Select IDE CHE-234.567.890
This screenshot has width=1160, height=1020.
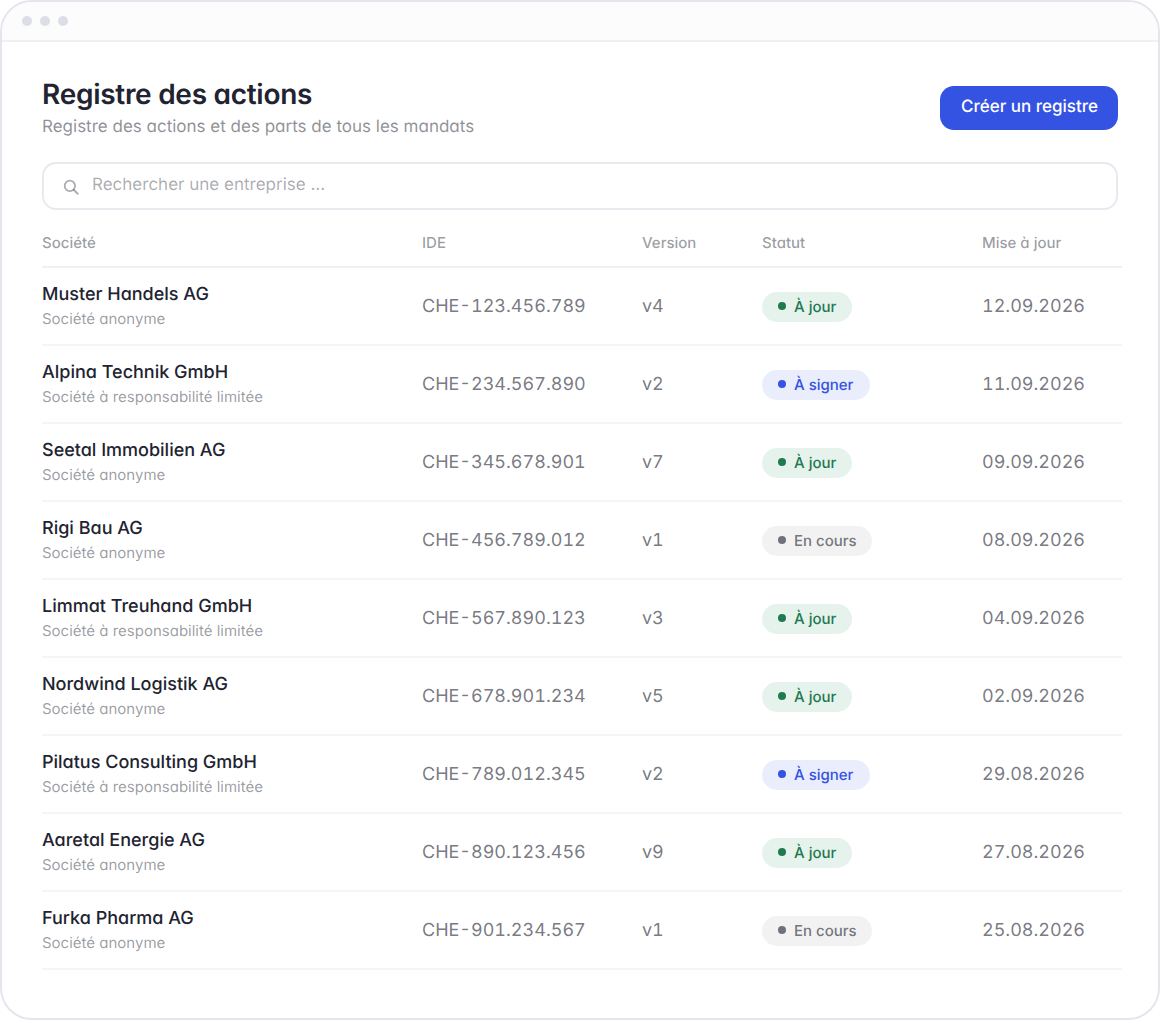[503, 384]
